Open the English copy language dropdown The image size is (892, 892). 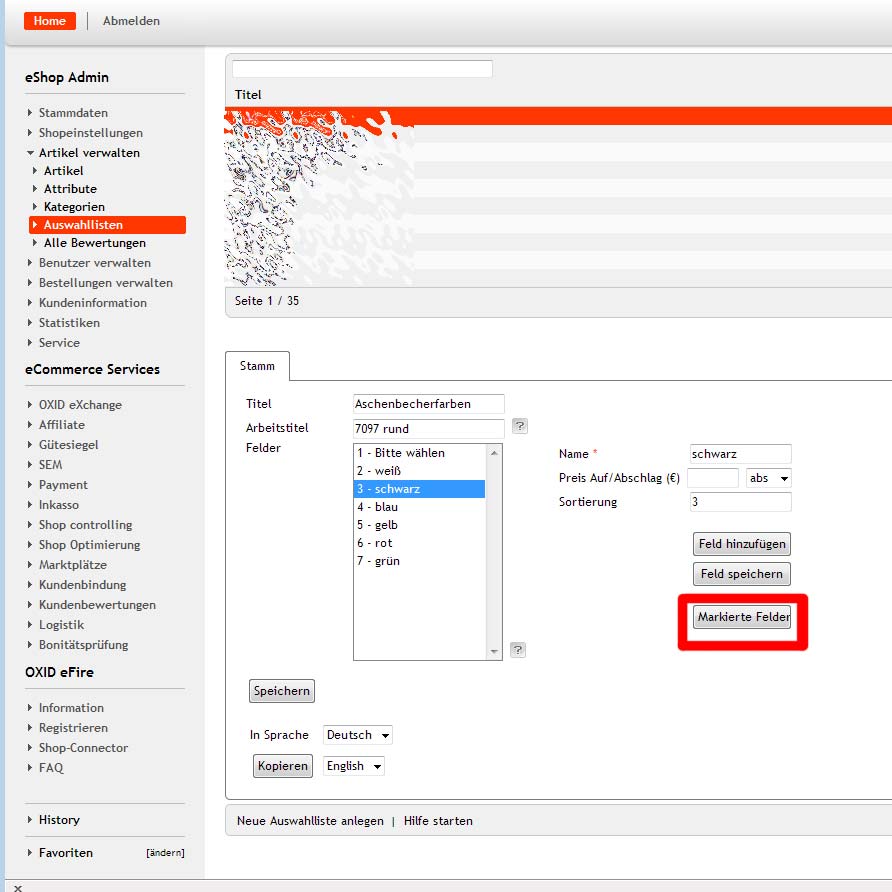tap(353, 766)
